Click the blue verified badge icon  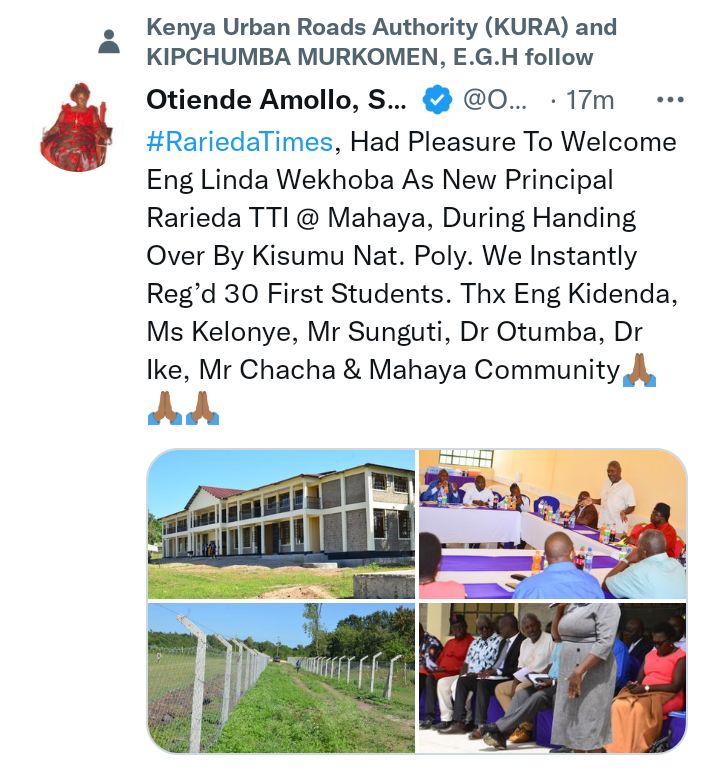(x=437, y=100)
